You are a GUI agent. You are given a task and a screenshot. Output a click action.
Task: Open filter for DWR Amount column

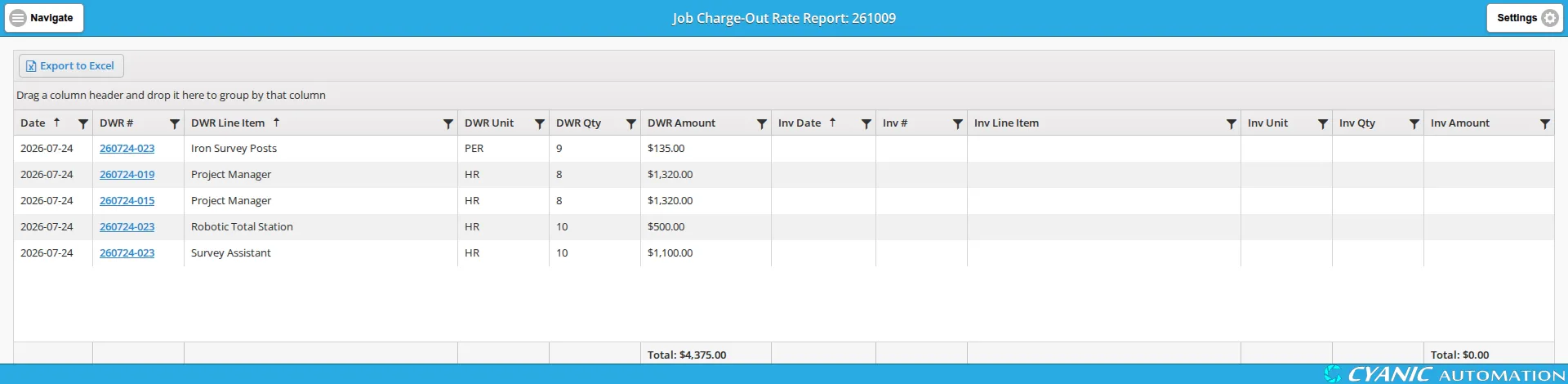click(x=762, y=123)
